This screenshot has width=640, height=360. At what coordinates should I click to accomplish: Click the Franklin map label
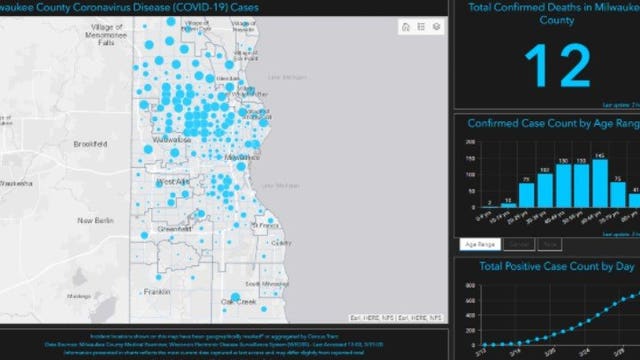pos(157,292)
